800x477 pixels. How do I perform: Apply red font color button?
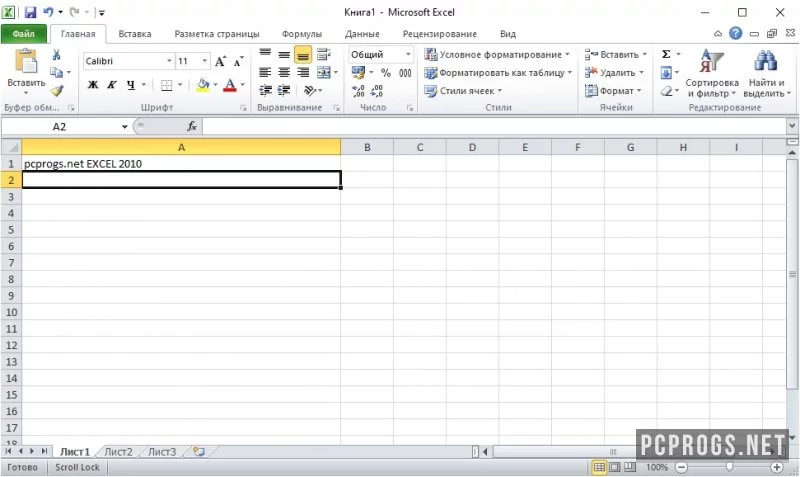coord(230,85)
